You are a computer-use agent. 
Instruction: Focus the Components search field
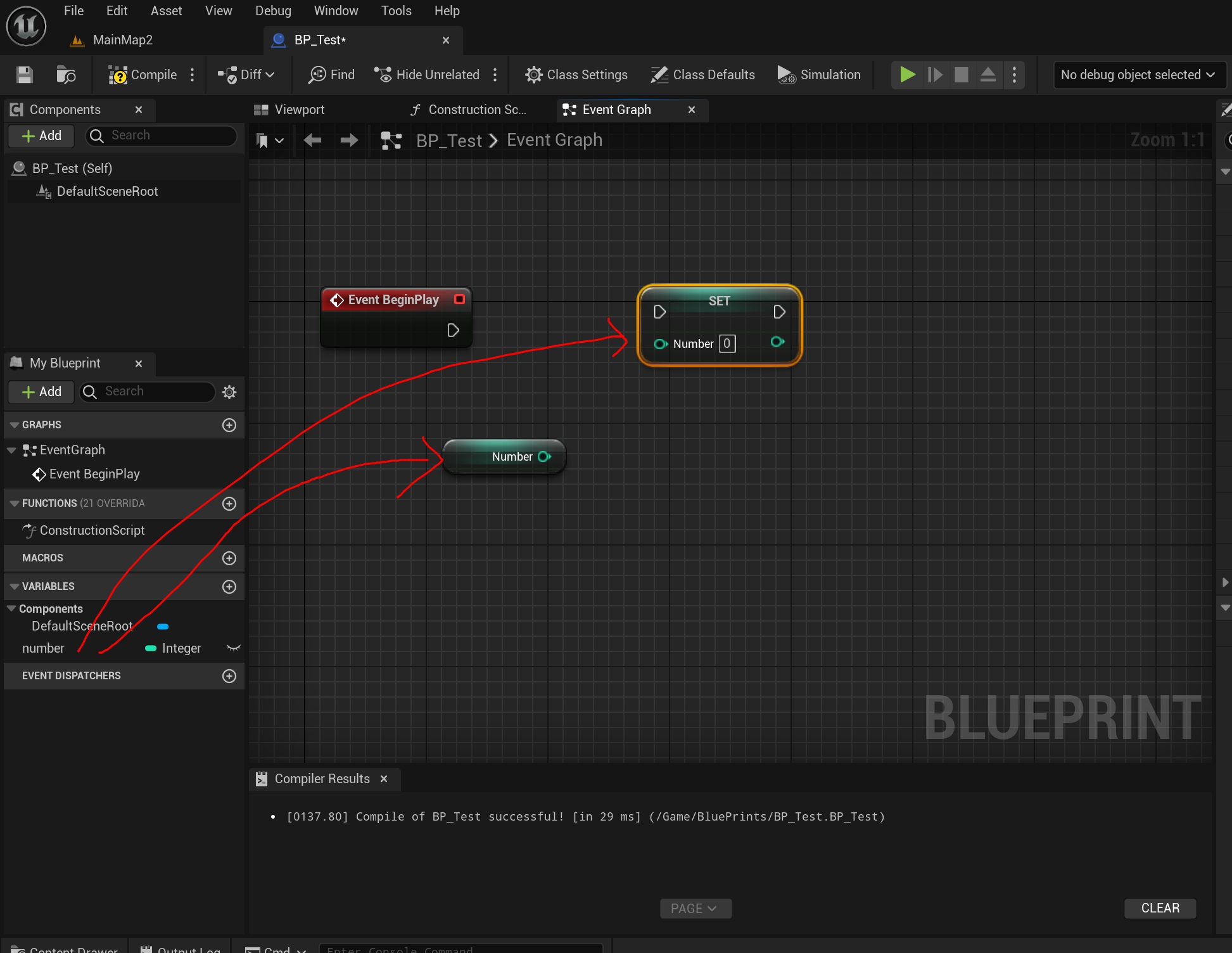point(162,136)
